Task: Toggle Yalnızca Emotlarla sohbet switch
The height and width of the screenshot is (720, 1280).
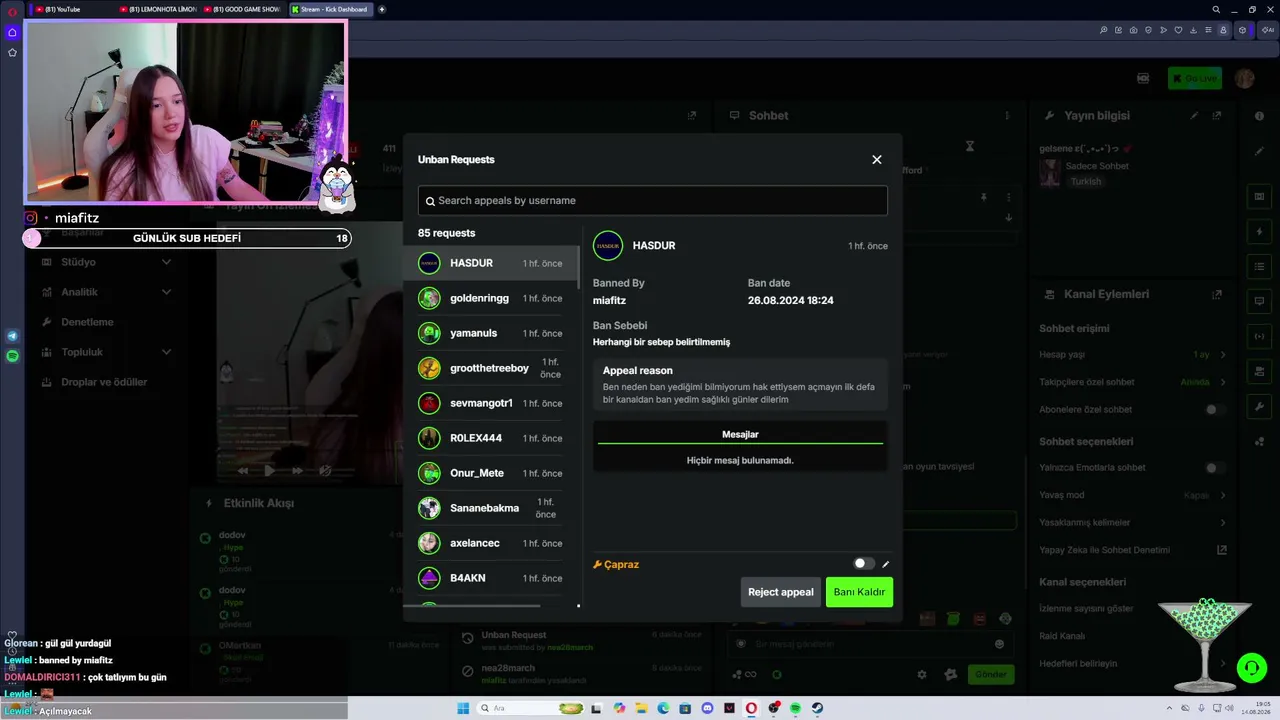Action: click(1215, 468)
